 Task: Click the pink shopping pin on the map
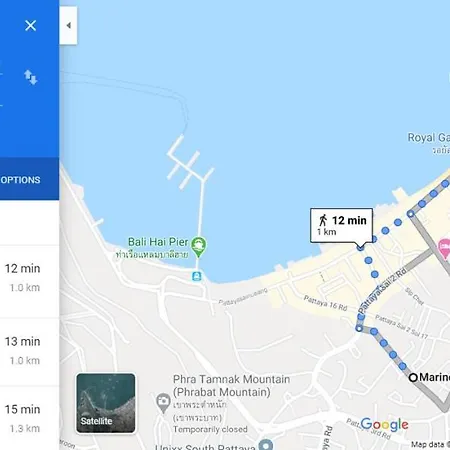click(445, 249)
